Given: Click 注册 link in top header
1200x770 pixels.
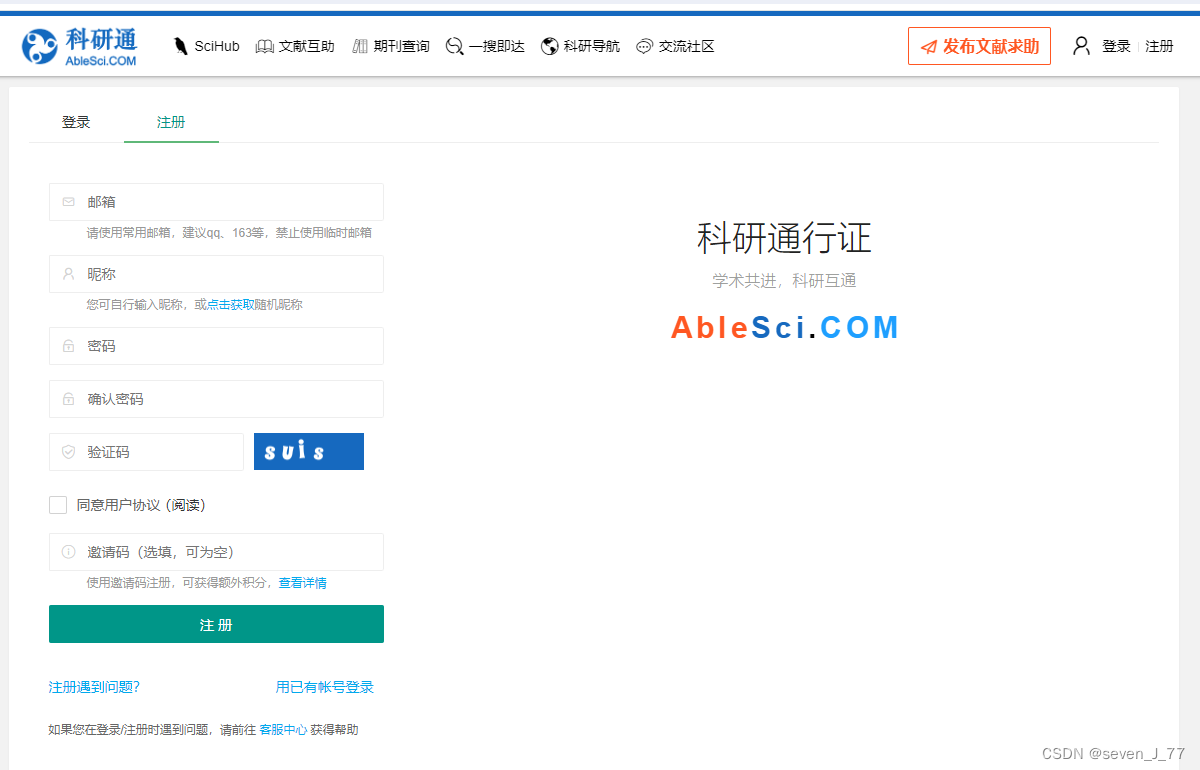Looking at the screenshot, I should [x=1159, y=46].
